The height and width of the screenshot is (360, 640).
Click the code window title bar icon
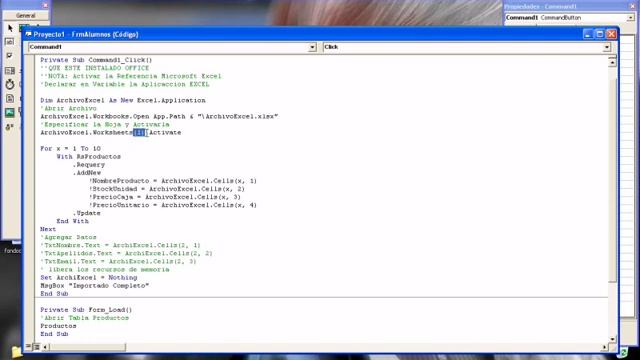(28, 34)
